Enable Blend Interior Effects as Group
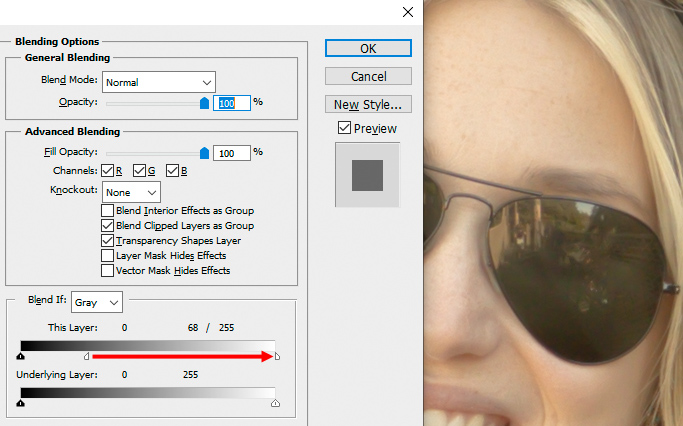This screenshot has height=426, width=683. click(x=108, y=211)
